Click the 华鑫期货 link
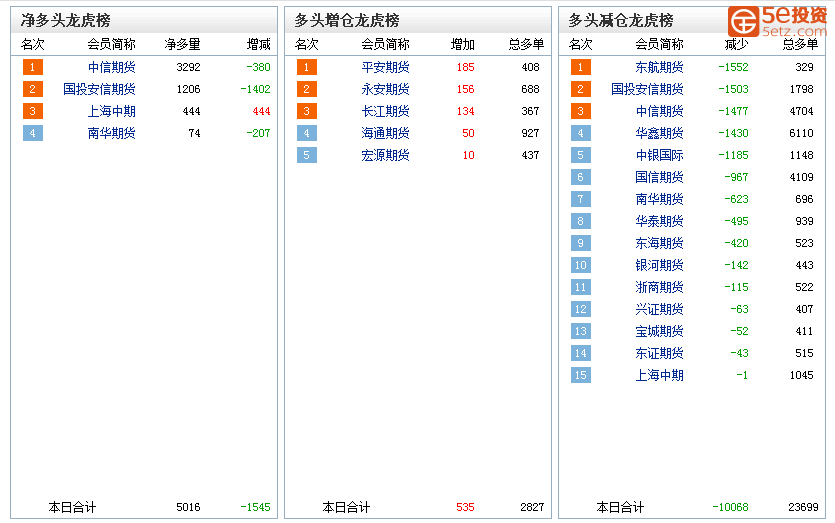 [659, 133]
